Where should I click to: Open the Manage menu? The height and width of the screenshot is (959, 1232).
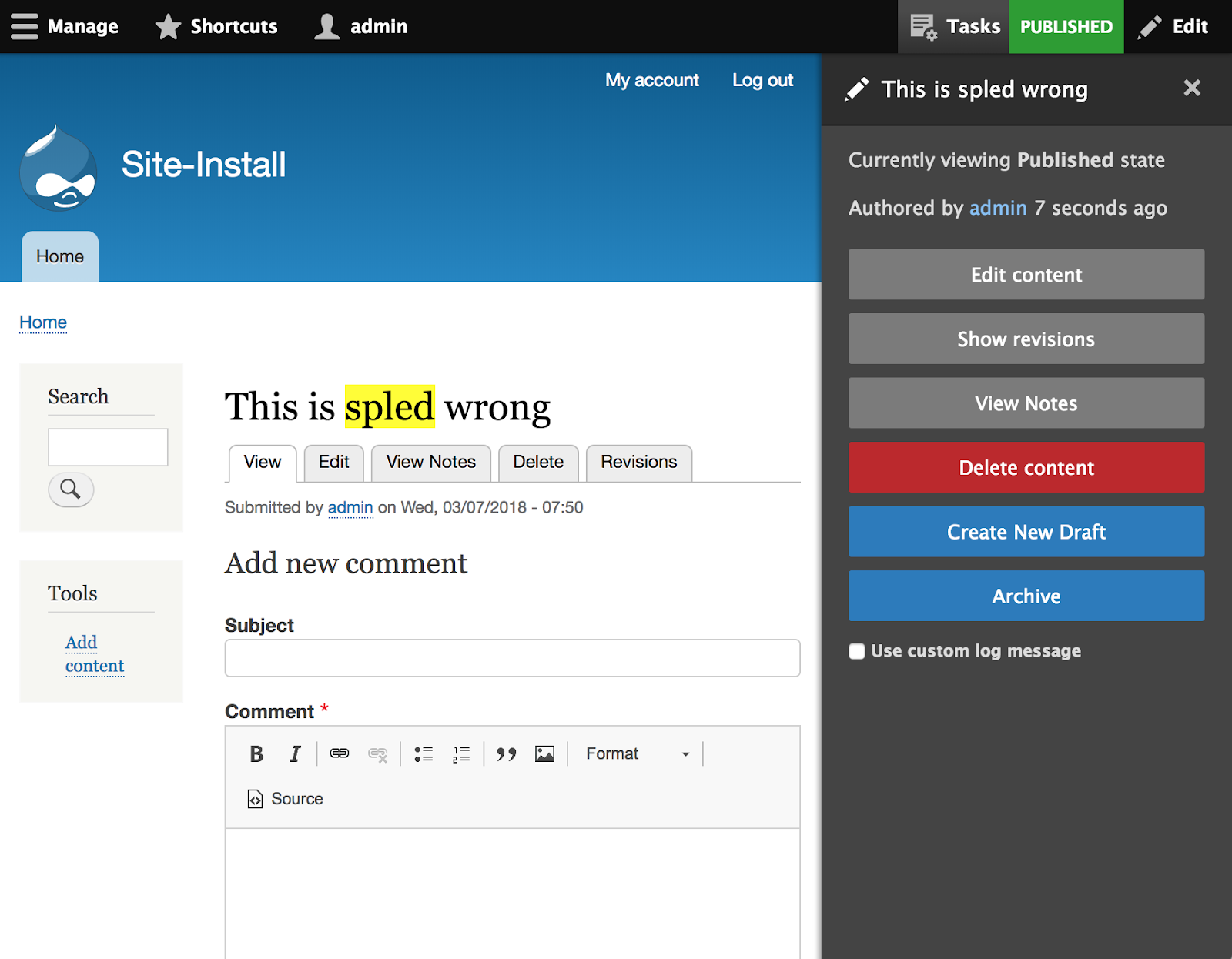point(65,26)
